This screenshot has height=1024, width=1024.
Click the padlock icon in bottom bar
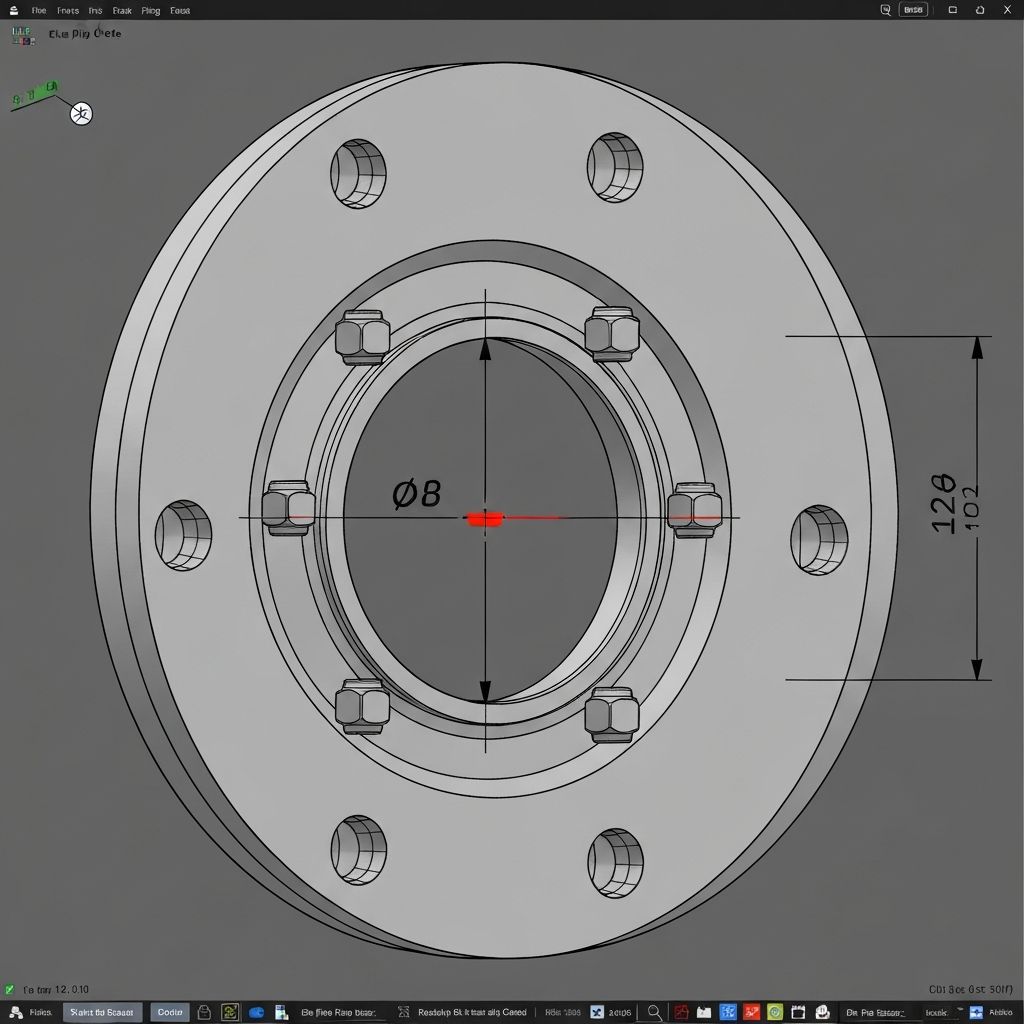204,1012
